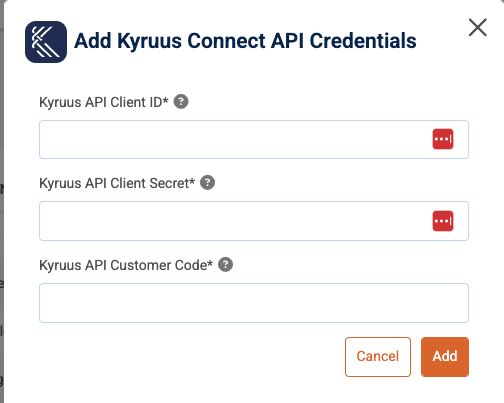Click the 'Kyruus API Customer Code*' label
The image size is (504, 403).
coord(126,265)
